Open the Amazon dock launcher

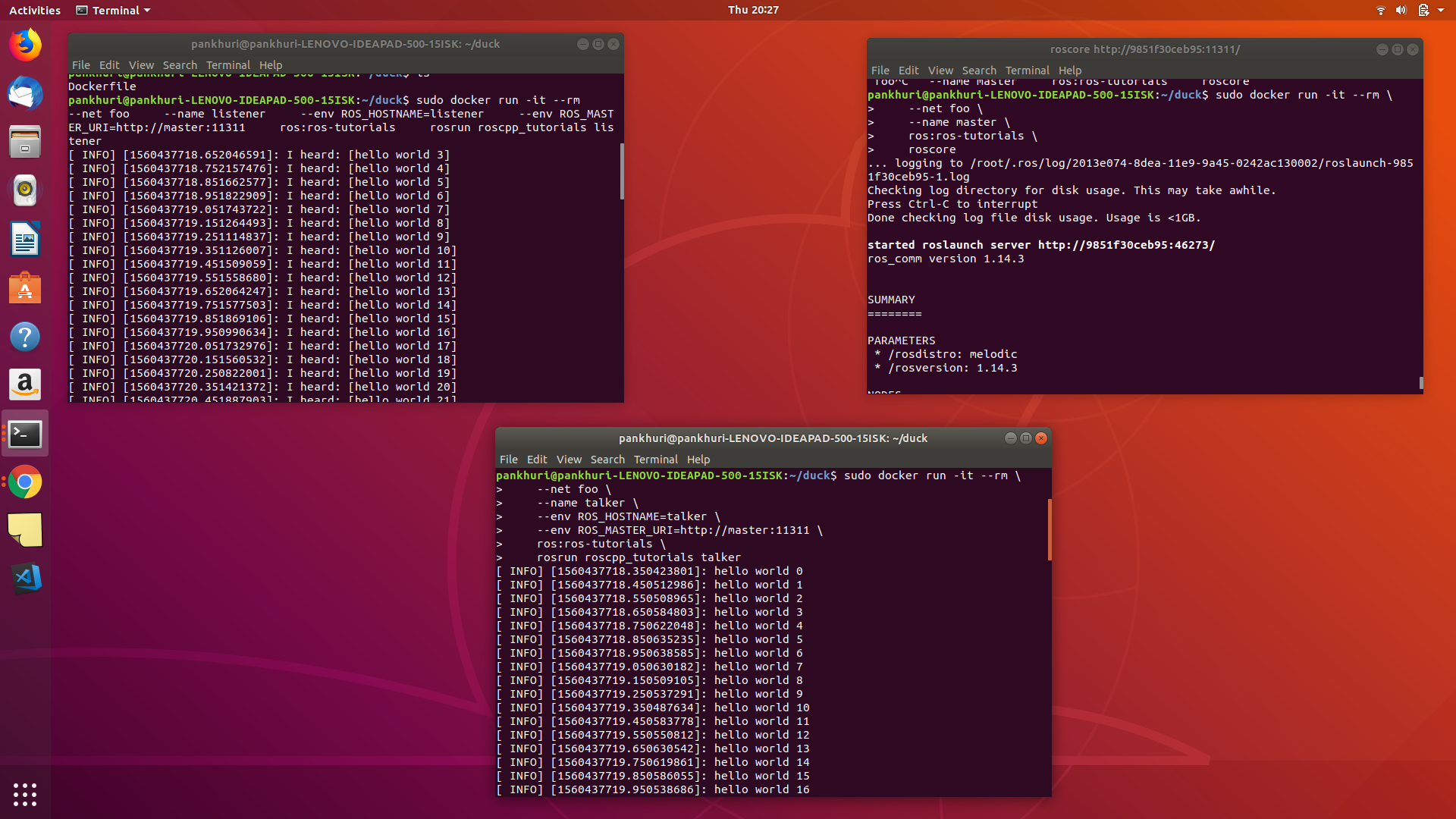25,384
